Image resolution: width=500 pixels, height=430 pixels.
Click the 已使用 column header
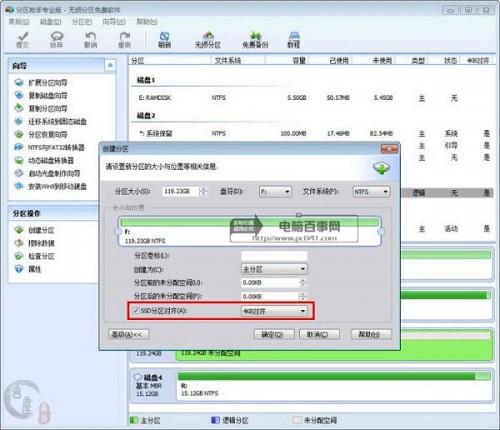click(x=331, y=60)
